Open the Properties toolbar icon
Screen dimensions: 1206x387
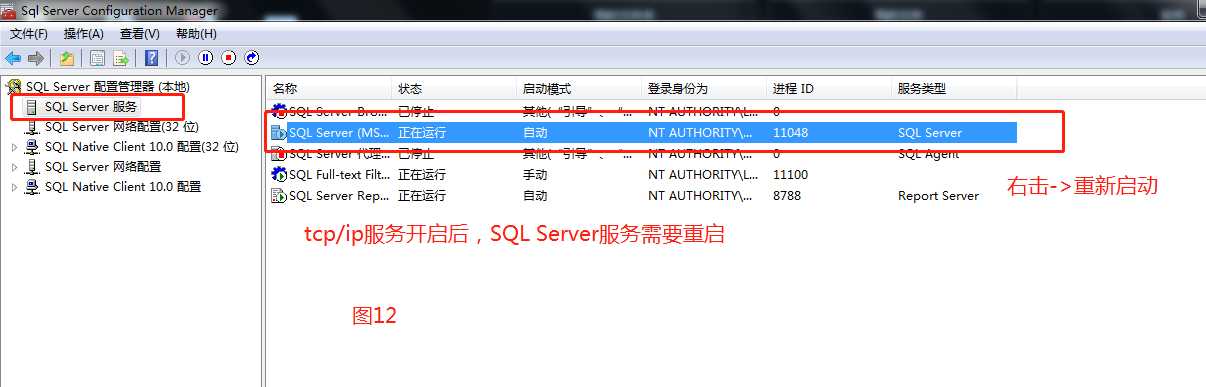click(x=98, y=58)
